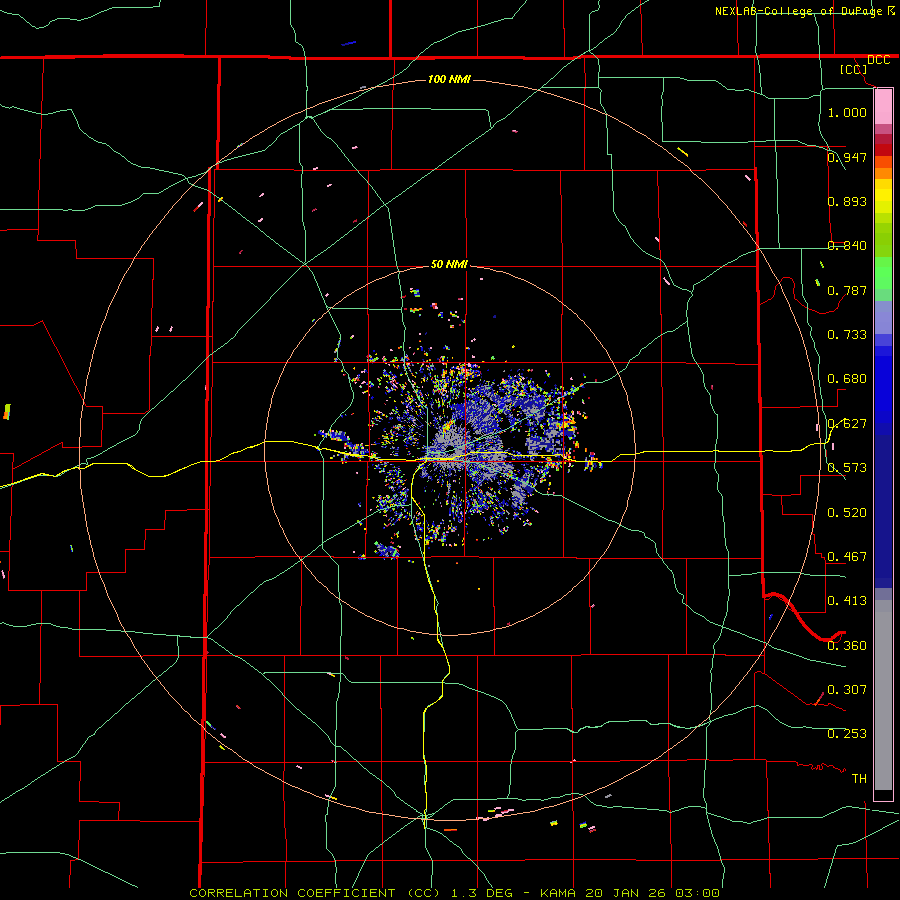Click the 50 NMI range ring label
This screenshot has height=900, width=900.
tap(449, 265)
